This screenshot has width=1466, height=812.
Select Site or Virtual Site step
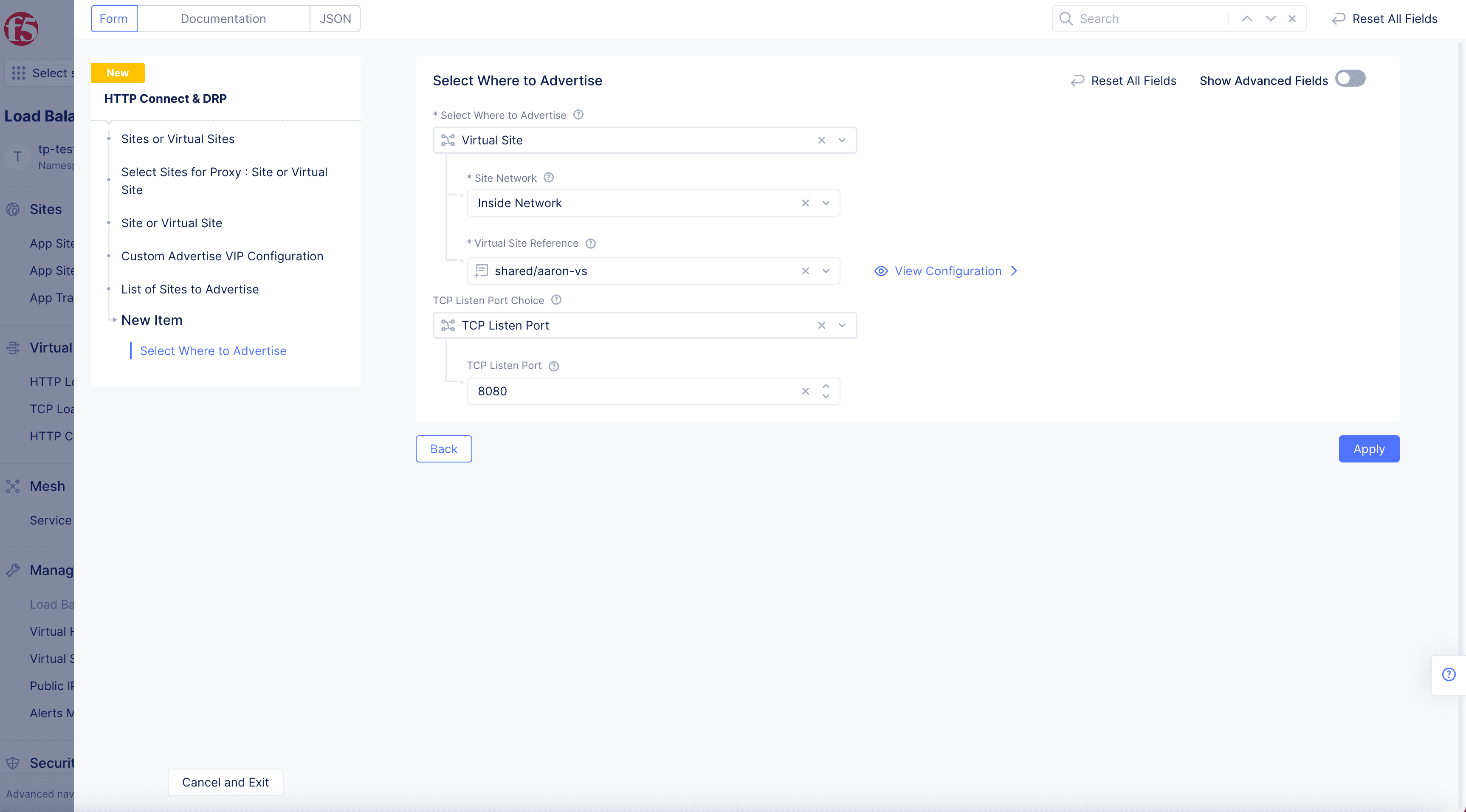(171, 223)
